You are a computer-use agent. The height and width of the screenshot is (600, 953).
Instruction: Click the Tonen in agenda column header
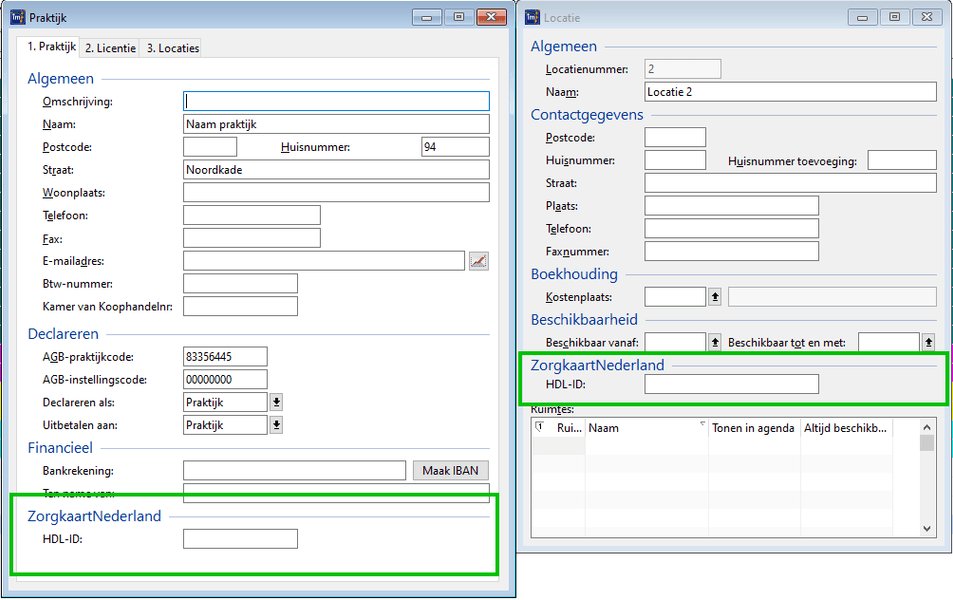(x=754, y=428)
